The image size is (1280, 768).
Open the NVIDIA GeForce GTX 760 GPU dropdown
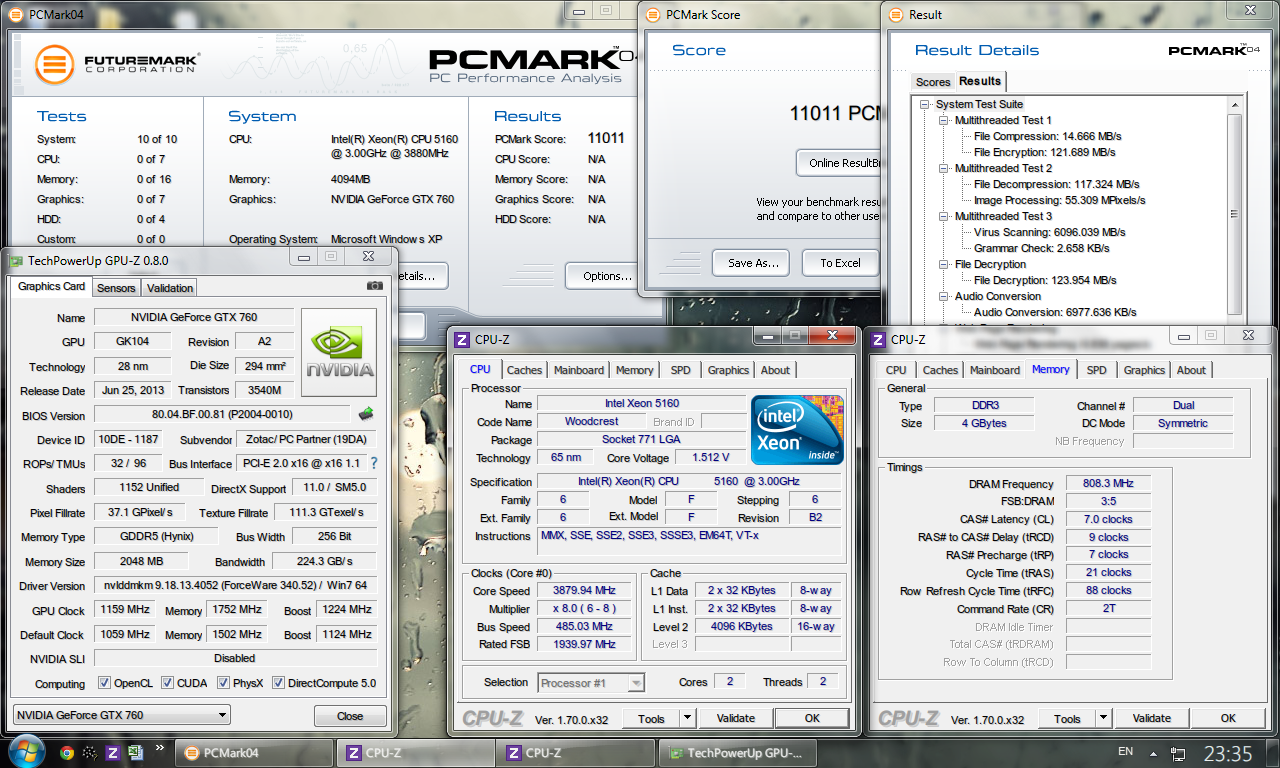click(x=121, y=715)
